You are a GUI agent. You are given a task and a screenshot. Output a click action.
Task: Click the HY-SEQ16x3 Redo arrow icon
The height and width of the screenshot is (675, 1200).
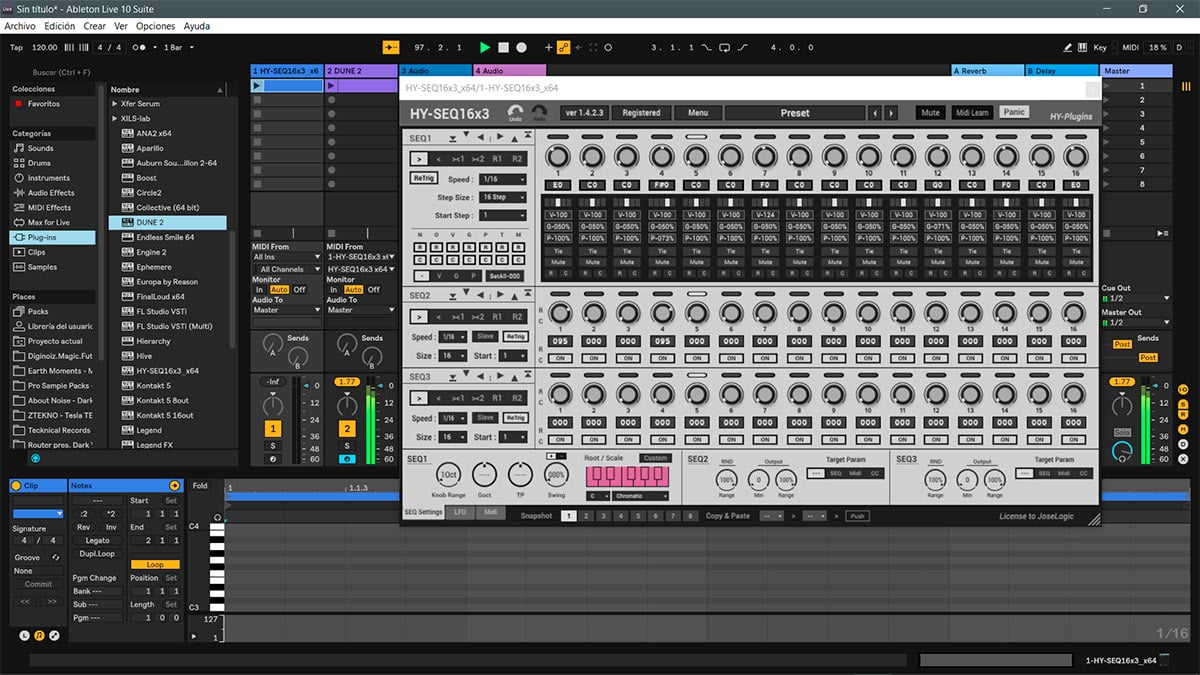pos(540,112)
